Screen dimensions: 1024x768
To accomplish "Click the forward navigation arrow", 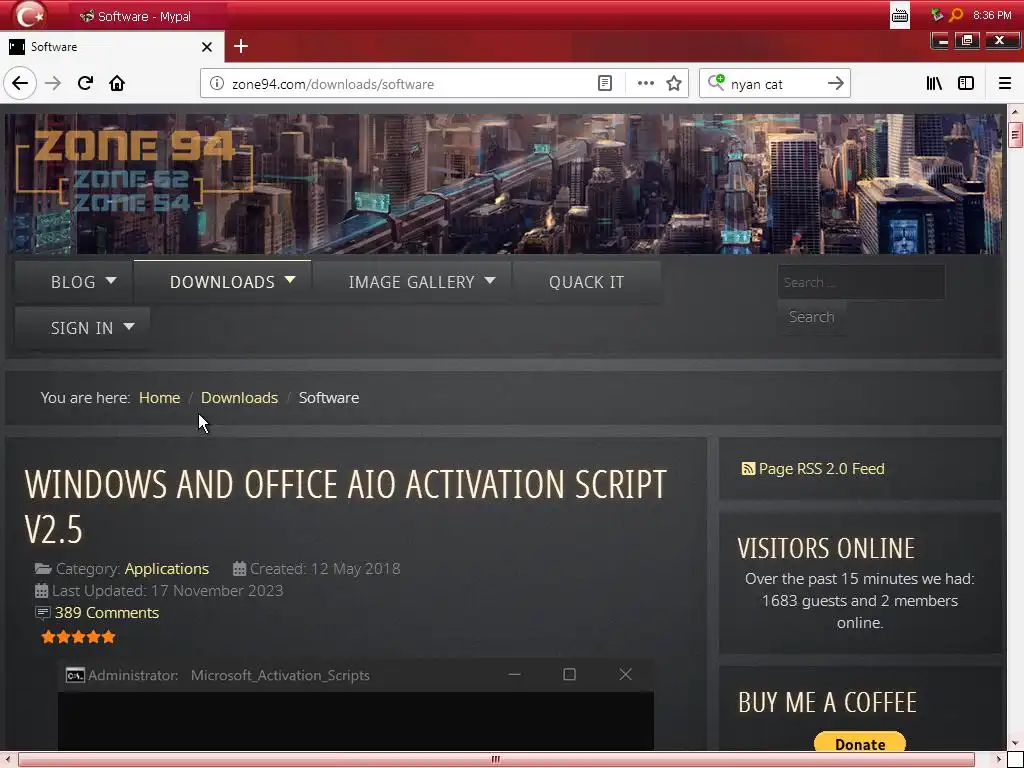I will 53,84.
